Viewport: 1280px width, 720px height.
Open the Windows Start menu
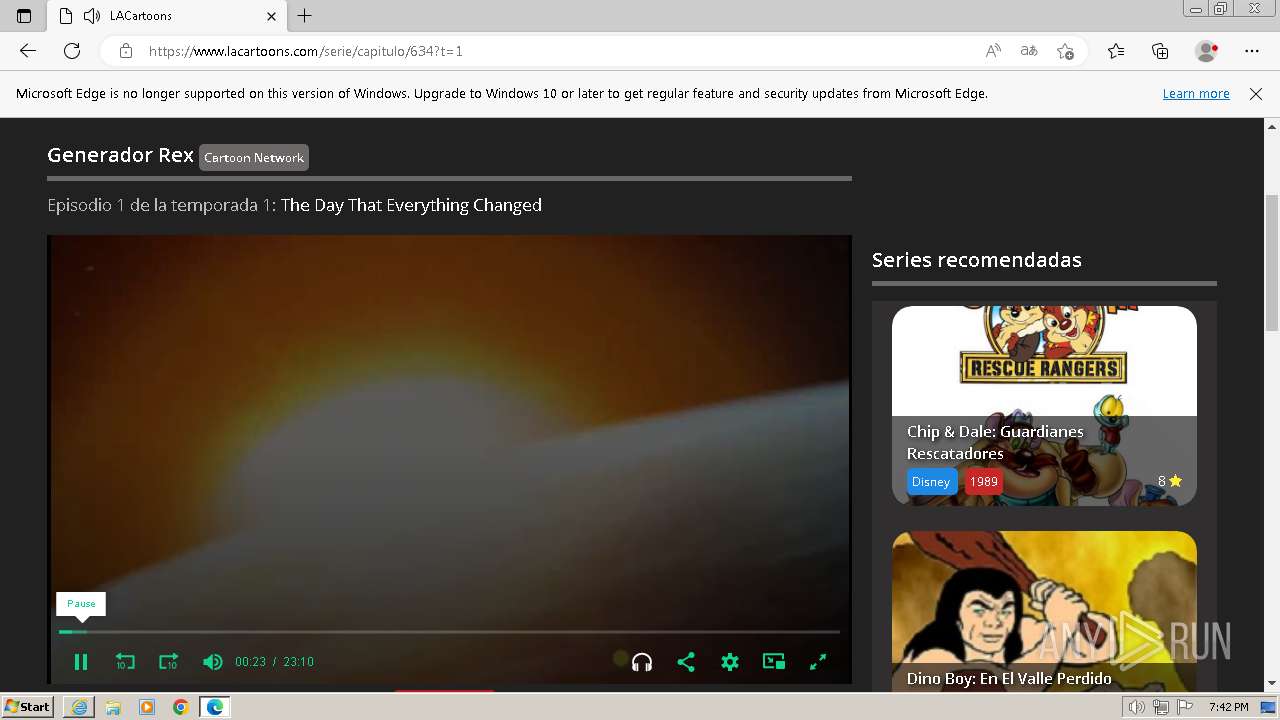[x=28, y=707]
